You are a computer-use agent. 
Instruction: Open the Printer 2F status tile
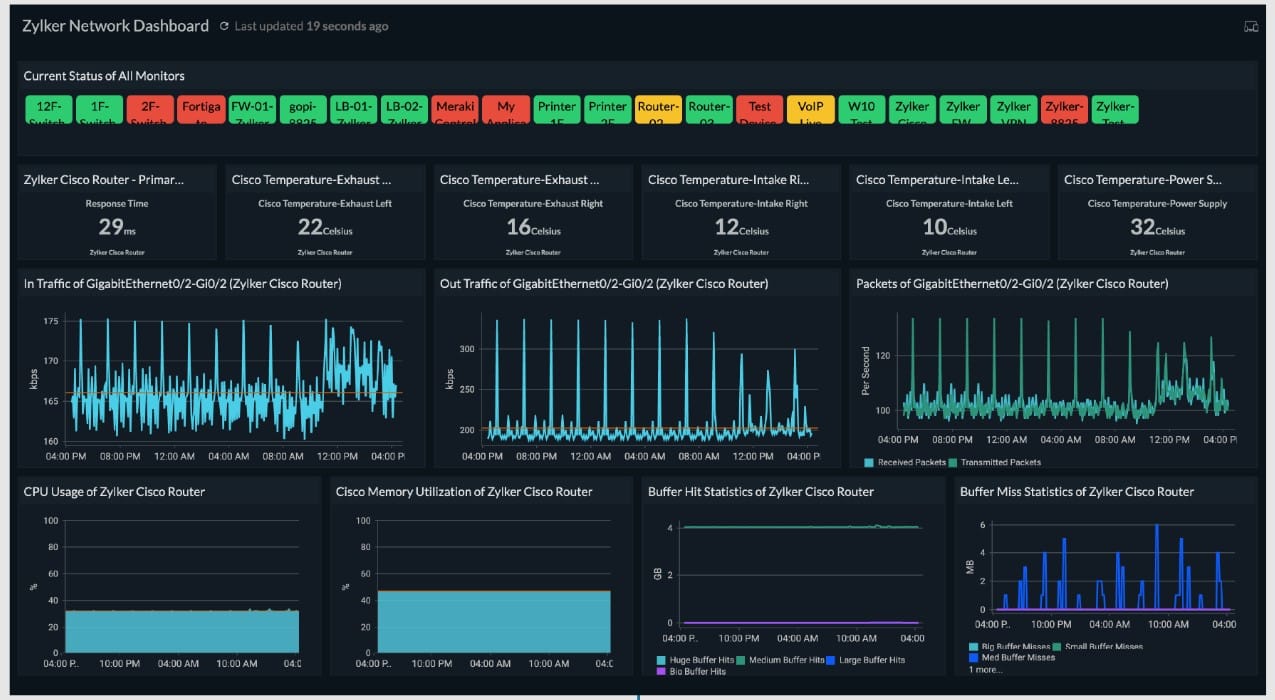pyautogui.click(x=608, y=110)
